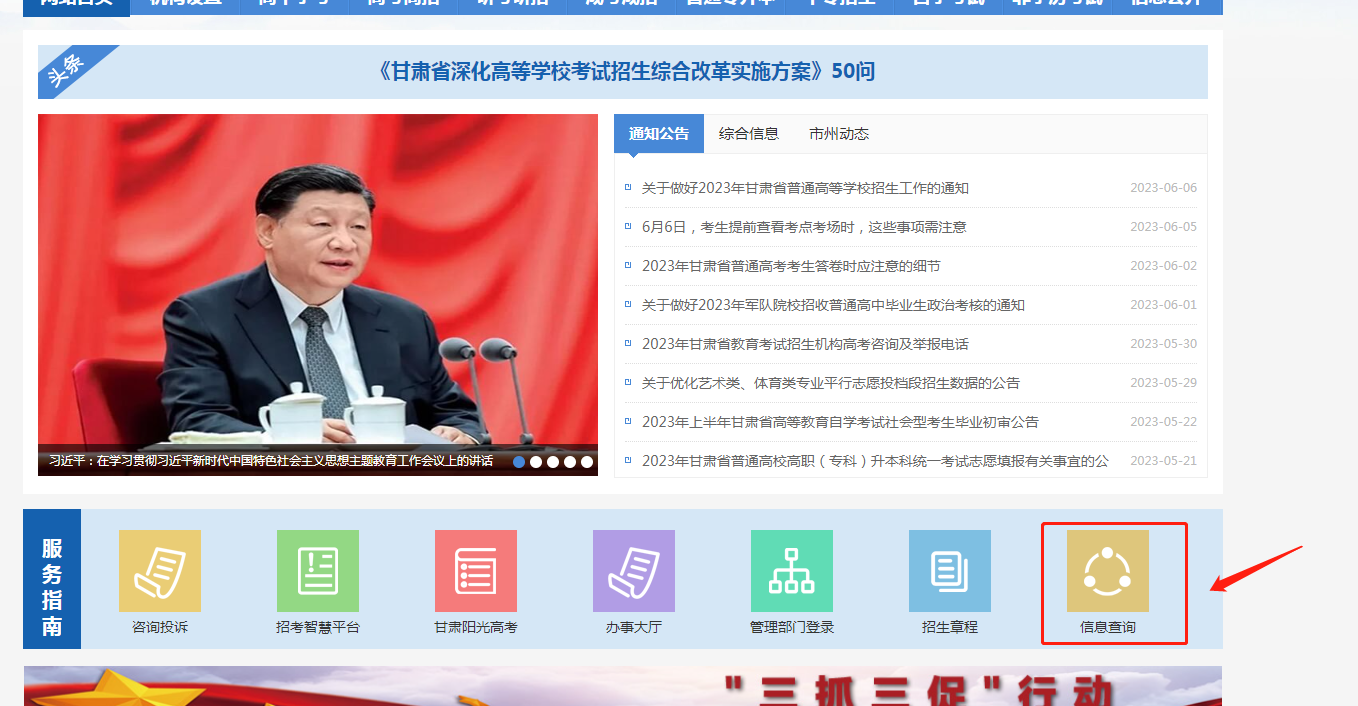The image size is (1358, 706).
Task: Open the 招考智慧平台 green icon
Action: [x=318, y=570]
